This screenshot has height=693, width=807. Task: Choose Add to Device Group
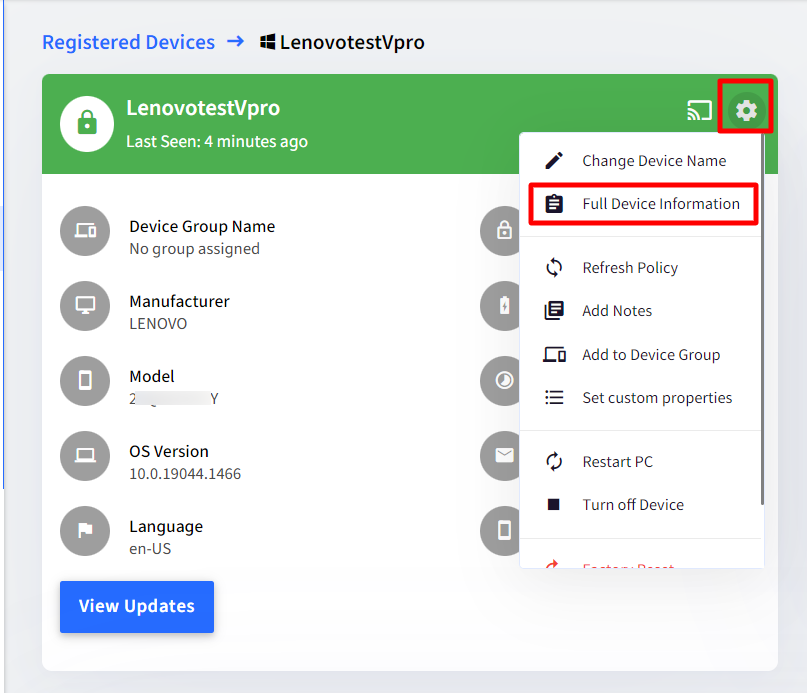(641, 355)
